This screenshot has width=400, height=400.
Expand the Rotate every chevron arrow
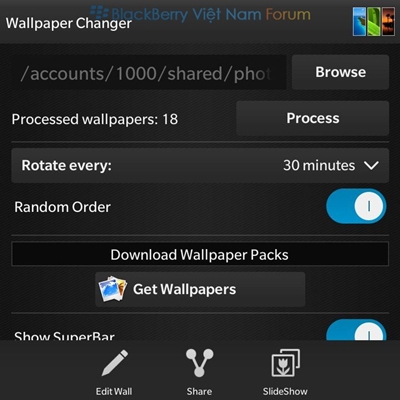point(371,165)
